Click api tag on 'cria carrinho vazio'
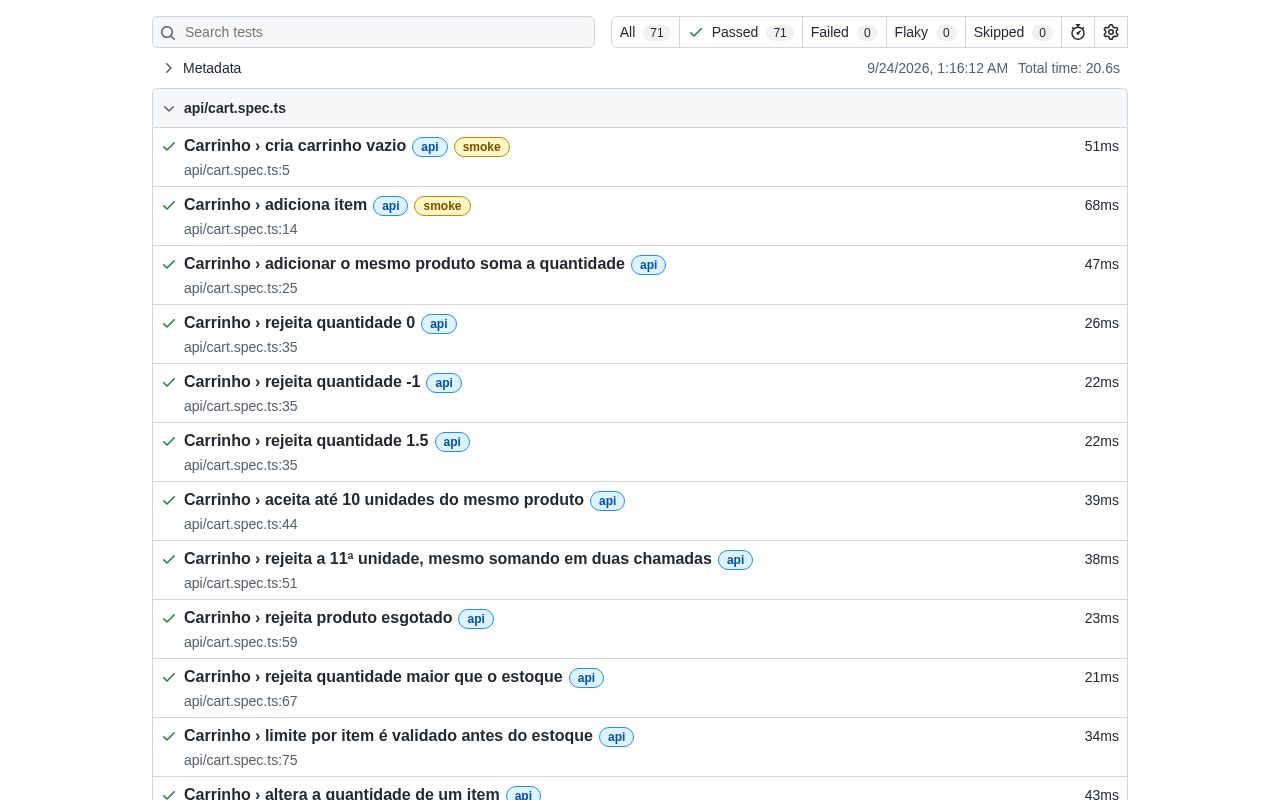The width and height of the screenshot is (1280, 800). [x=430, y=147]
